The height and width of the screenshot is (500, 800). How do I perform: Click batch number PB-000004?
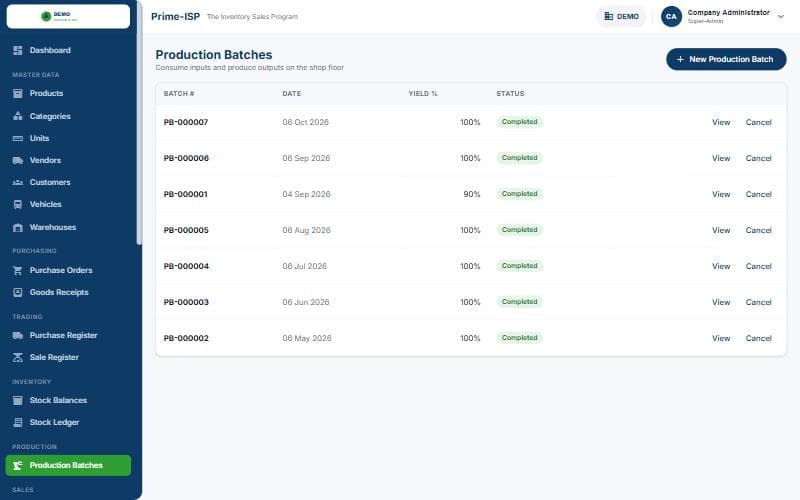pos(186,266)
